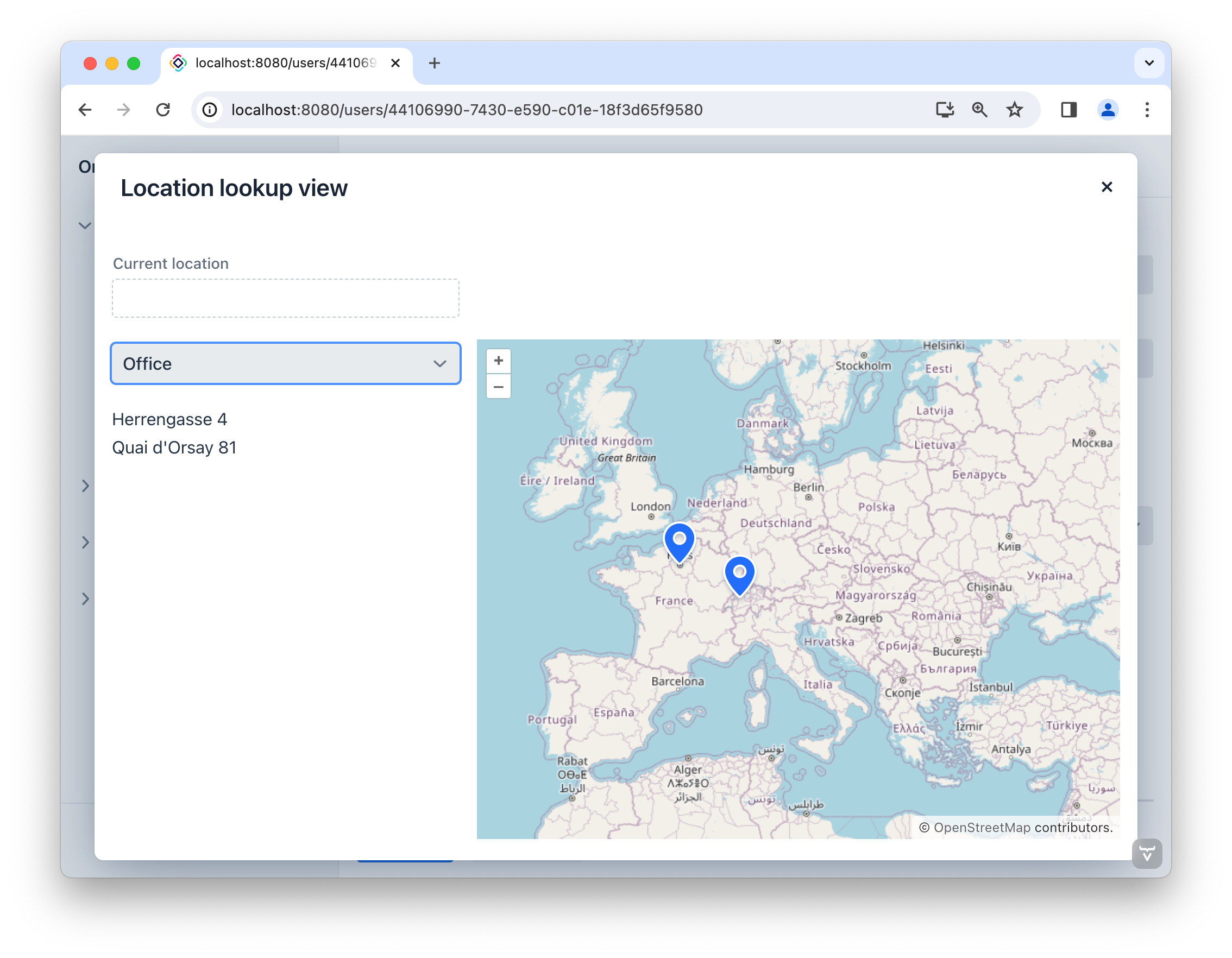1232x958 pixels.
Task: Open the browser three-dot menu
Action: point(1147,109)
